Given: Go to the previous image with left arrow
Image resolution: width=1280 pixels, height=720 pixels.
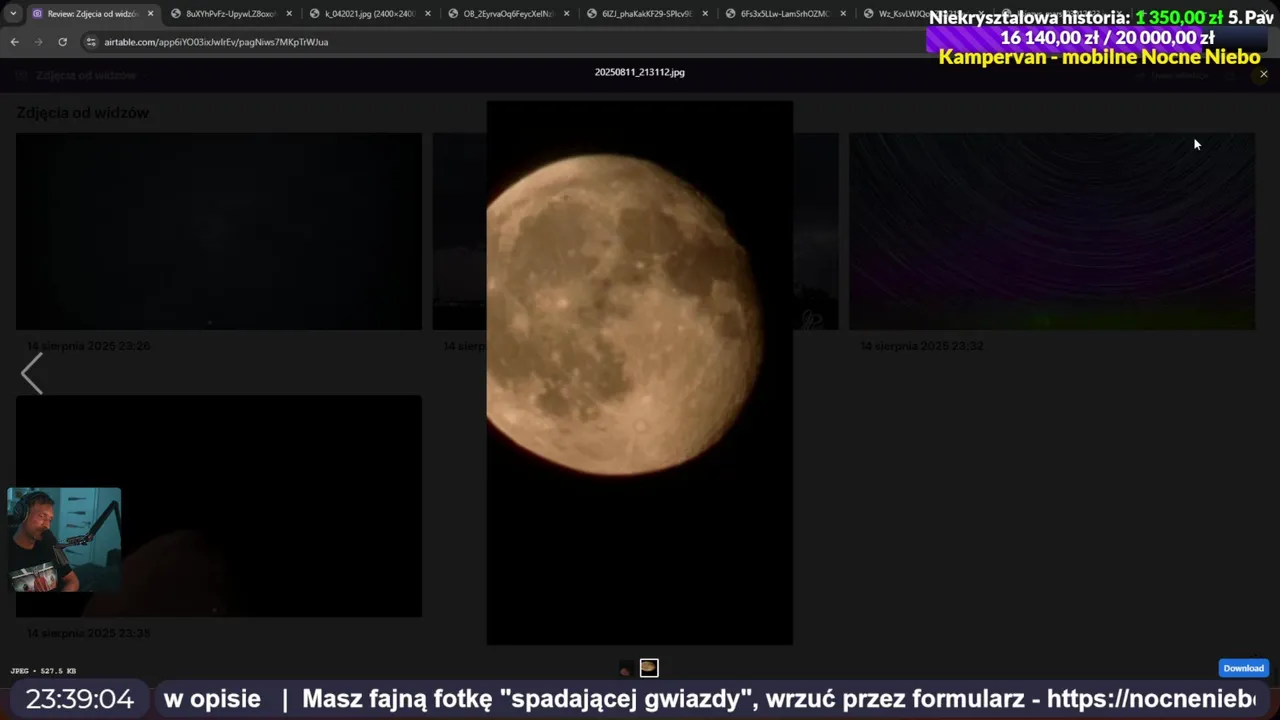Looking at the screenshot, I should click(x=32, y=374).
